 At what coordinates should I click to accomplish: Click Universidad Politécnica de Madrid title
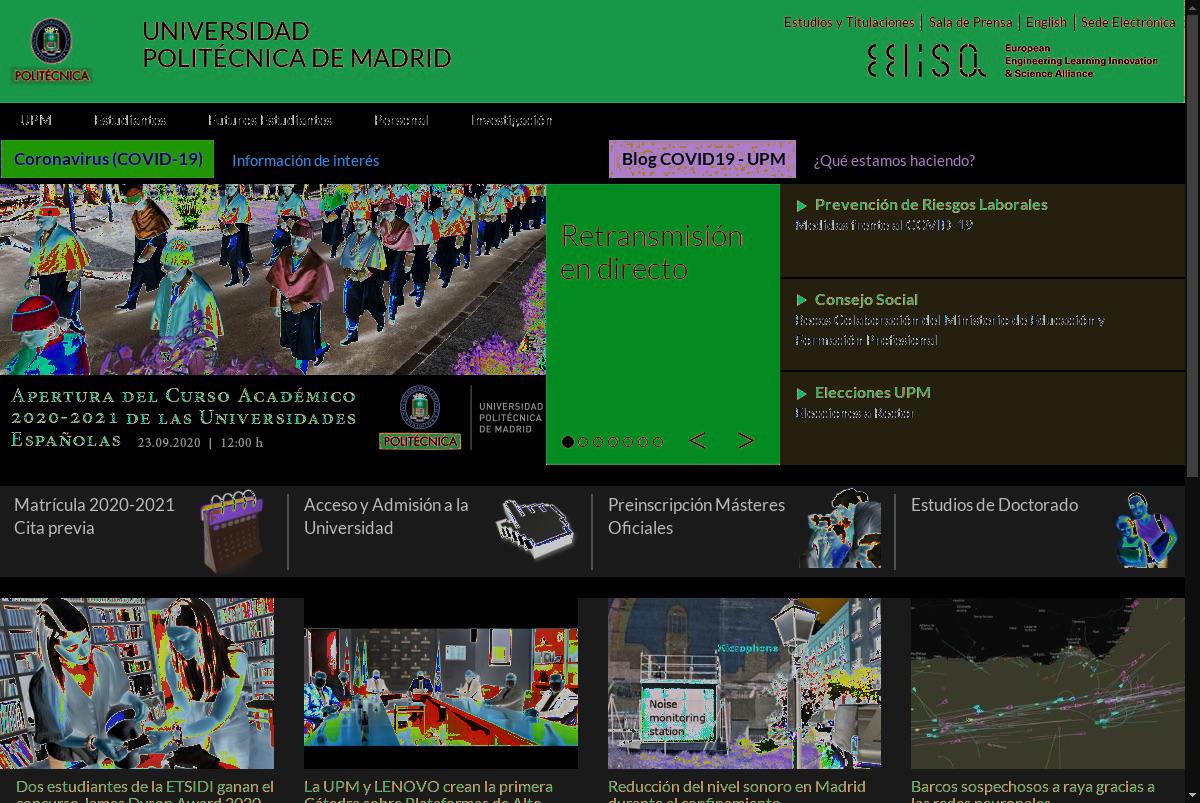297,45
